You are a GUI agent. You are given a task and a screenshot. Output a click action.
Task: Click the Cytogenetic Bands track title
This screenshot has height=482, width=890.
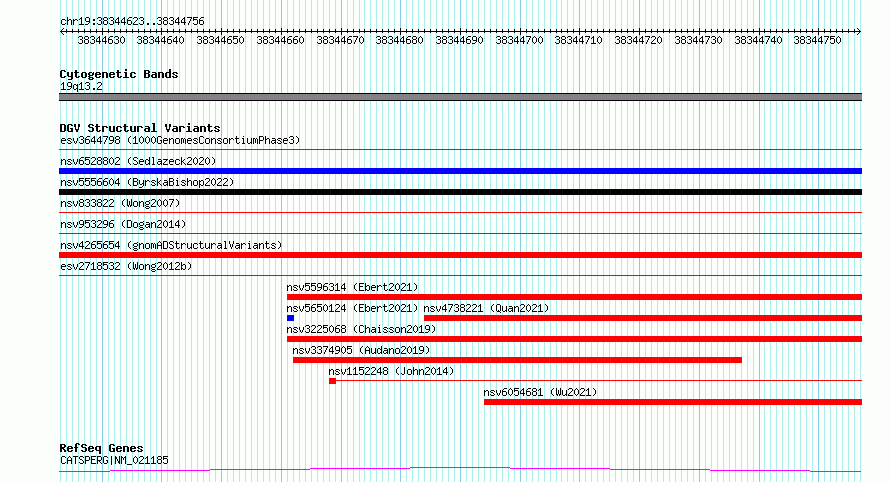click(x=119, y=74)
